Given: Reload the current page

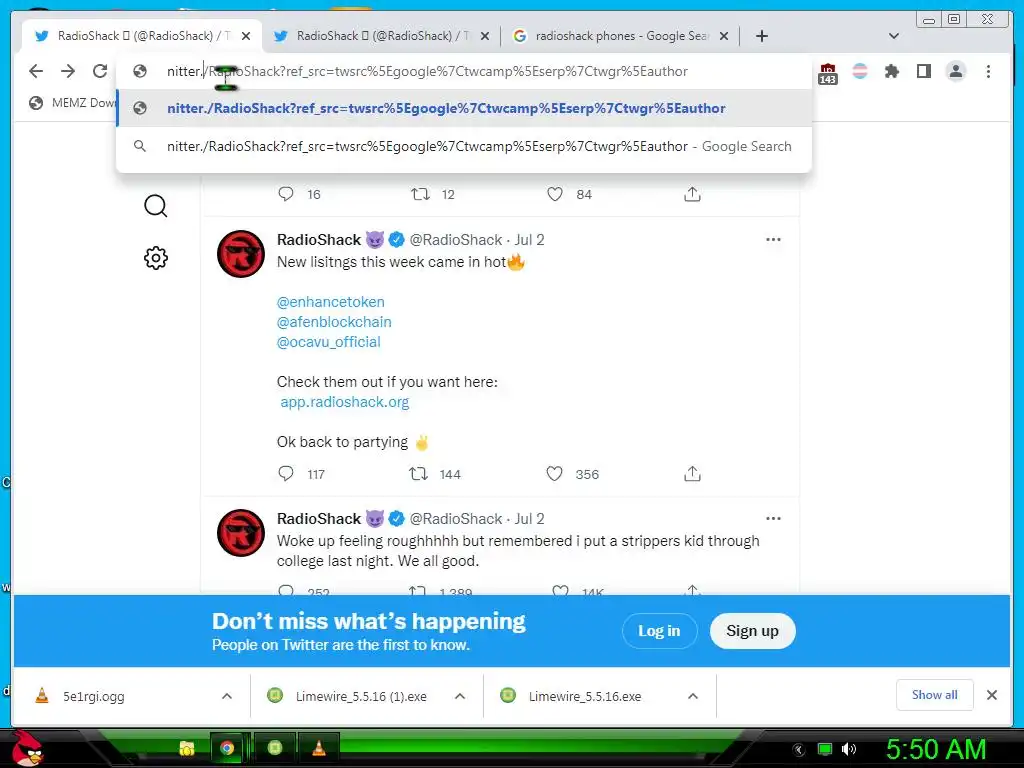Looking at the screenshot, I should 100,71.
